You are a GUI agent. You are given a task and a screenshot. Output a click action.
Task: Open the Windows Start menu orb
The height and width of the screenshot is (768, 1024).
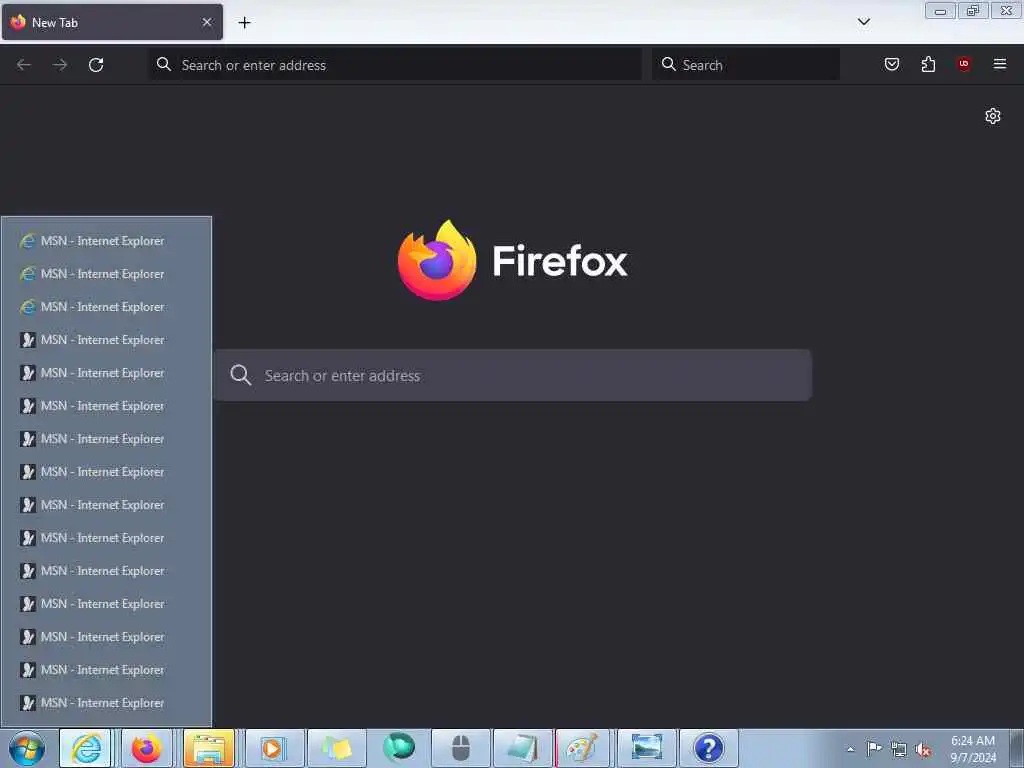(x=27, y=748)
